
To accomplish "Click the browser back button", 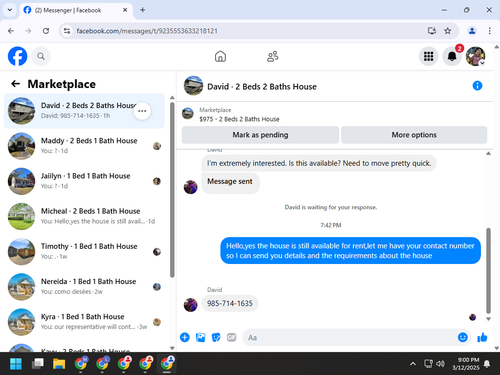I will 11,31.
